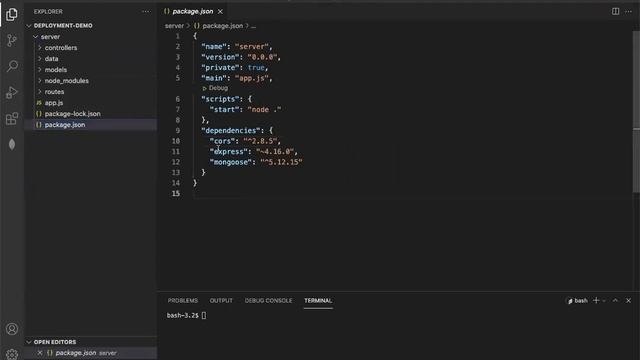Click the "0.0.0" version value

[x=262, y=57]
